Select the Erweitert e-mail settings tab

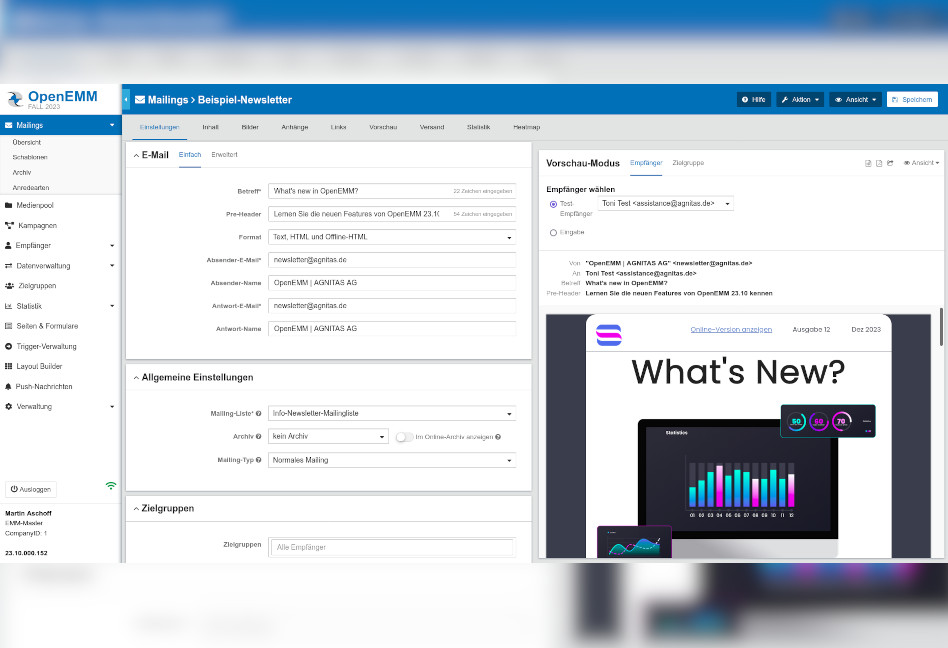click(224, 155)
